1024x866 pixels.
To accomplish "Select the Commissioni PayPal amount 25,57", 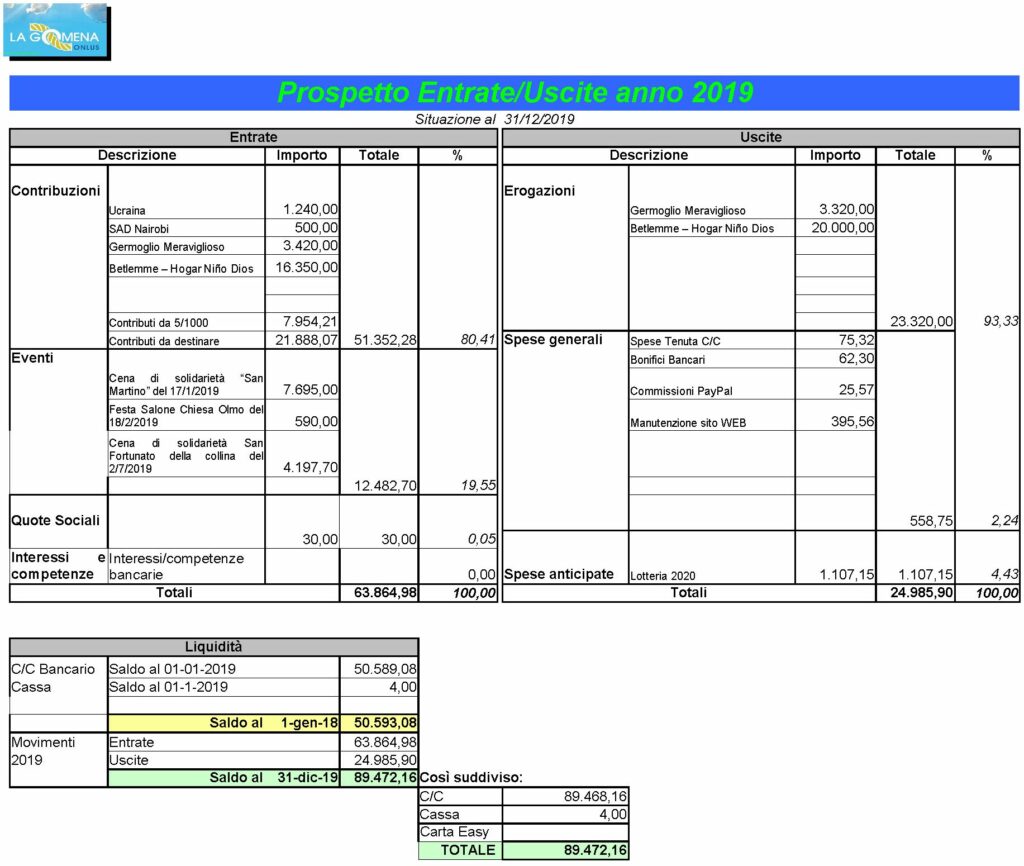I will pos(835,390).
